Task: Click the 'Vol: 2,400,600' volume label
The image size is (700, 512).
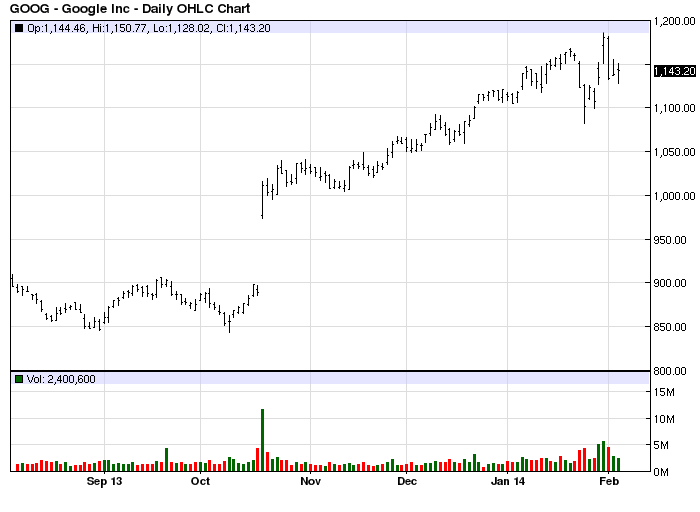Action: pyautogui.click(x=61, y=379)
